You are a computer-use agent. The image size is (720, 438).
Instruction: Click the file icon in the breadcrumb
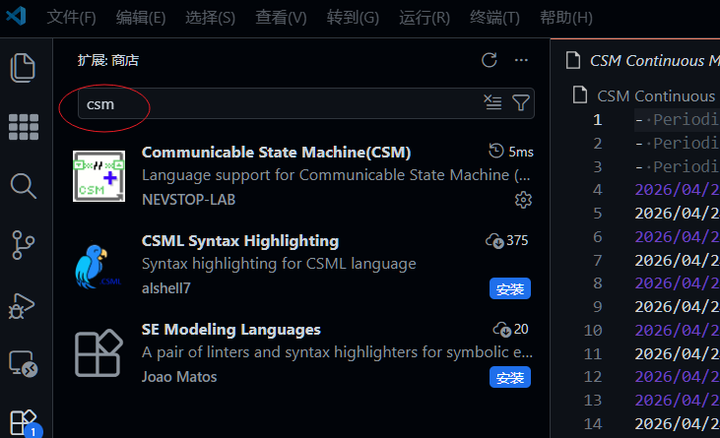pyautogui.click(x=580, y=95)
